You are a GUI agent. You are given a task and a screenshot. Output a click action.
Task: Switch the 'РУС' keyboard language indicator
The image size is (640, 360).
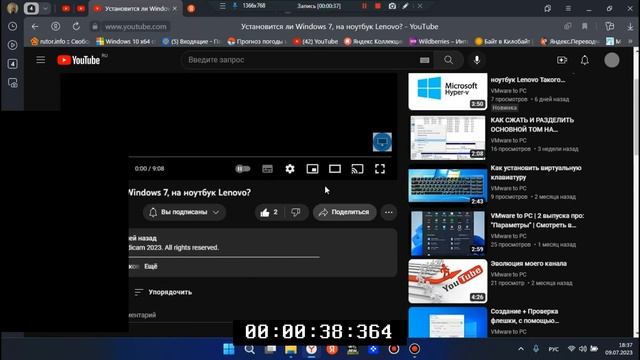coord(553,349)
